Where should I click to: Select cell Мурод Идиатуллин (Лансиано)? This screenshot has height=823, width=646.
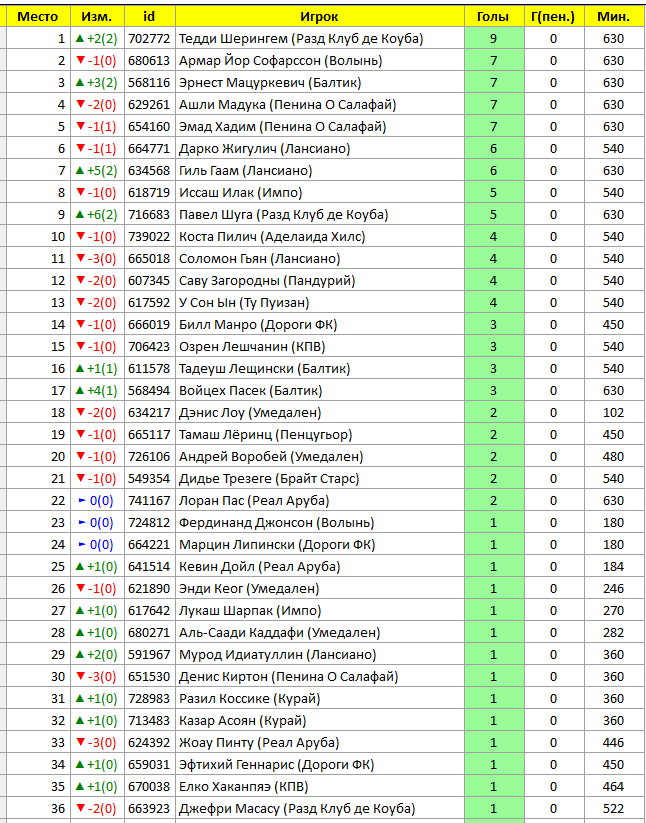tap(320, 656)
